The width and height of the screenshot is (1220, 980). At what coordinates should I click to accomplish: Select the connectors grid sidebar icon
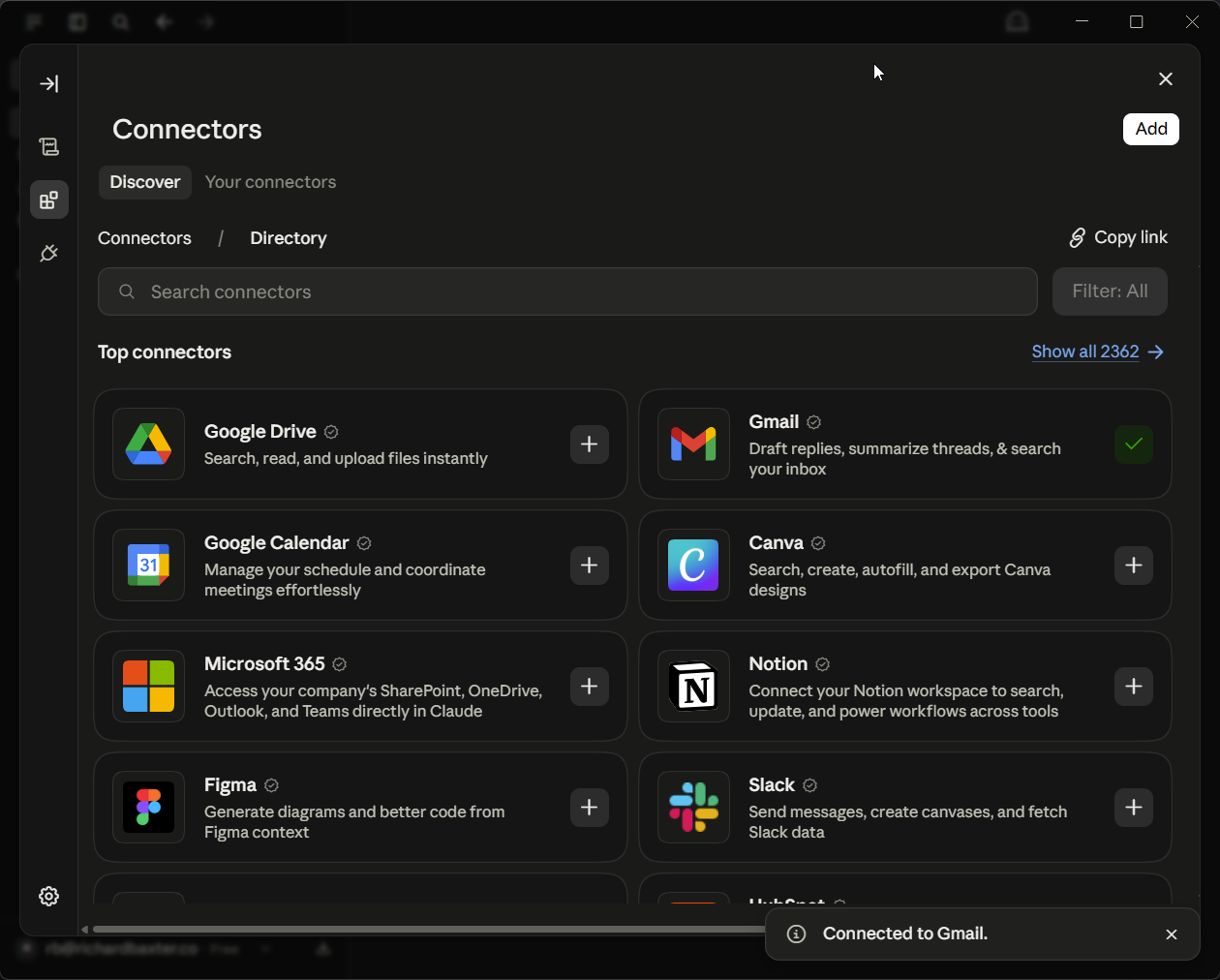pyautogui.click(x=49, y=200)
